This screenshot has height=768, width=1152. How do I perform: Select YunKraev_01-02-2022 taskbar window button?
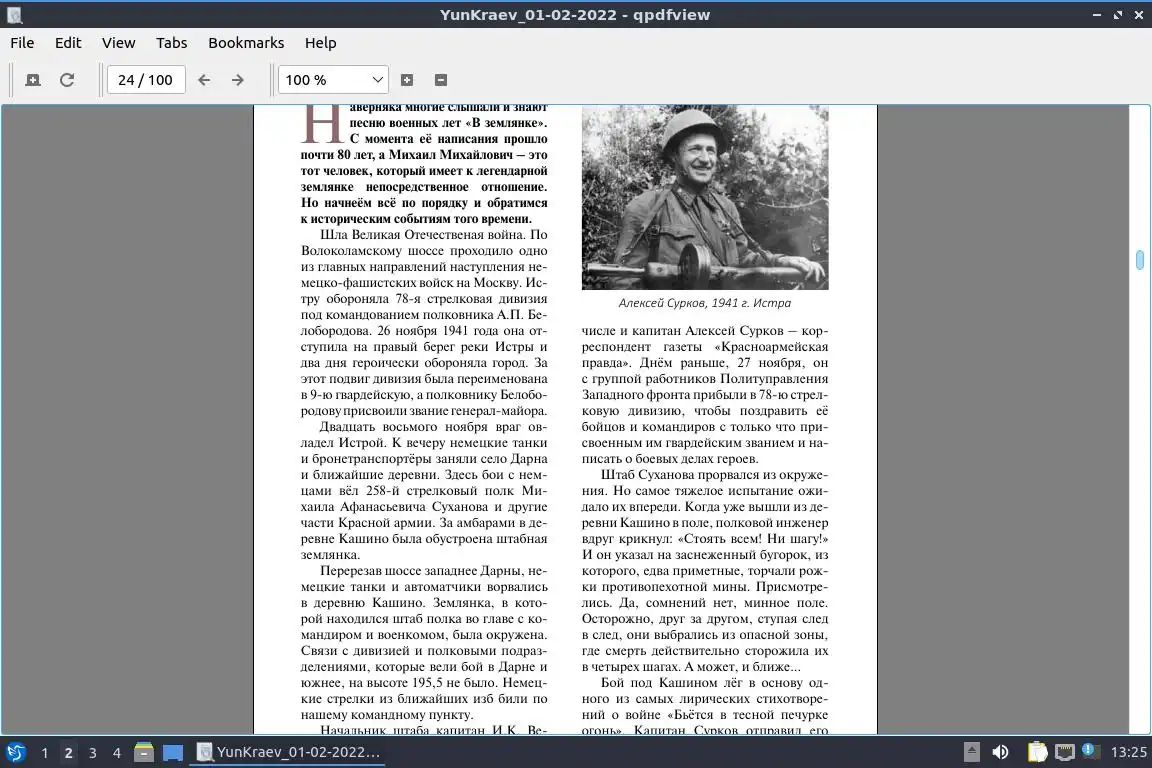coord(288,752)
